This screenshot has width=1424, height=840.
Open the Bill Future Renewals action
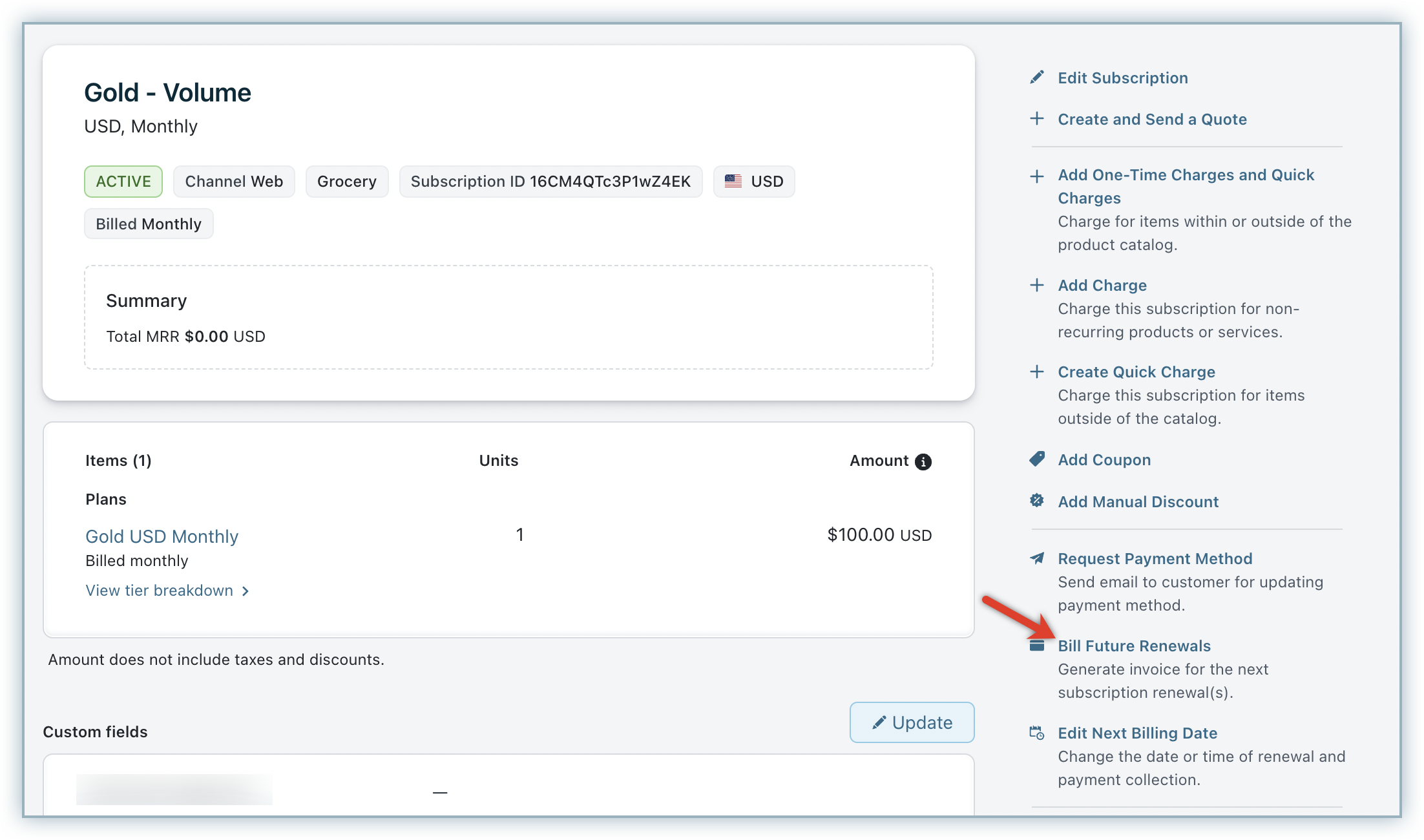coord(1134,646)
